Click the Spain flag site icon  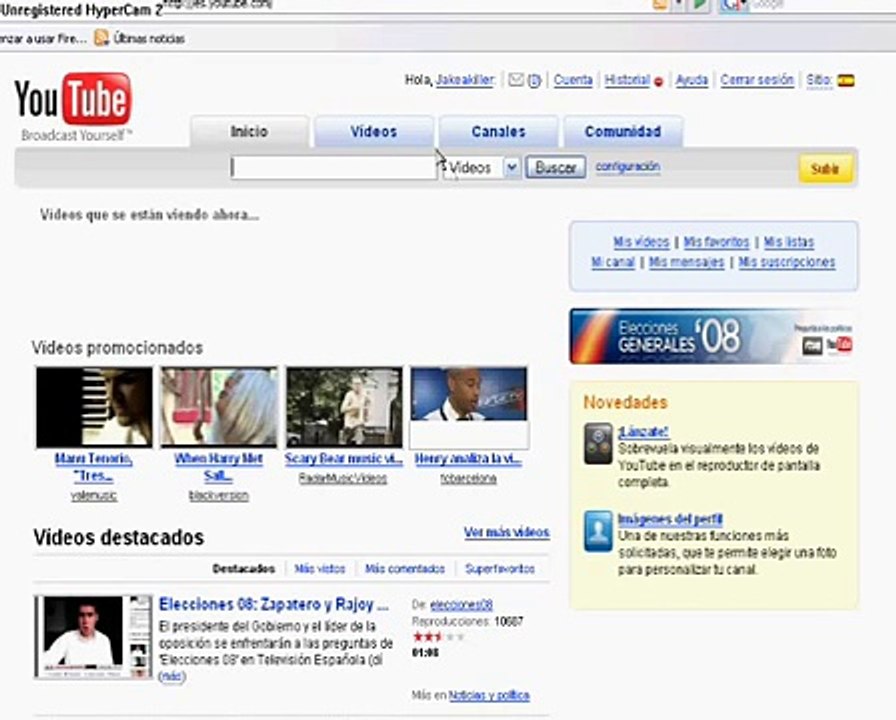pyautogui.click(x=846, y=81)
